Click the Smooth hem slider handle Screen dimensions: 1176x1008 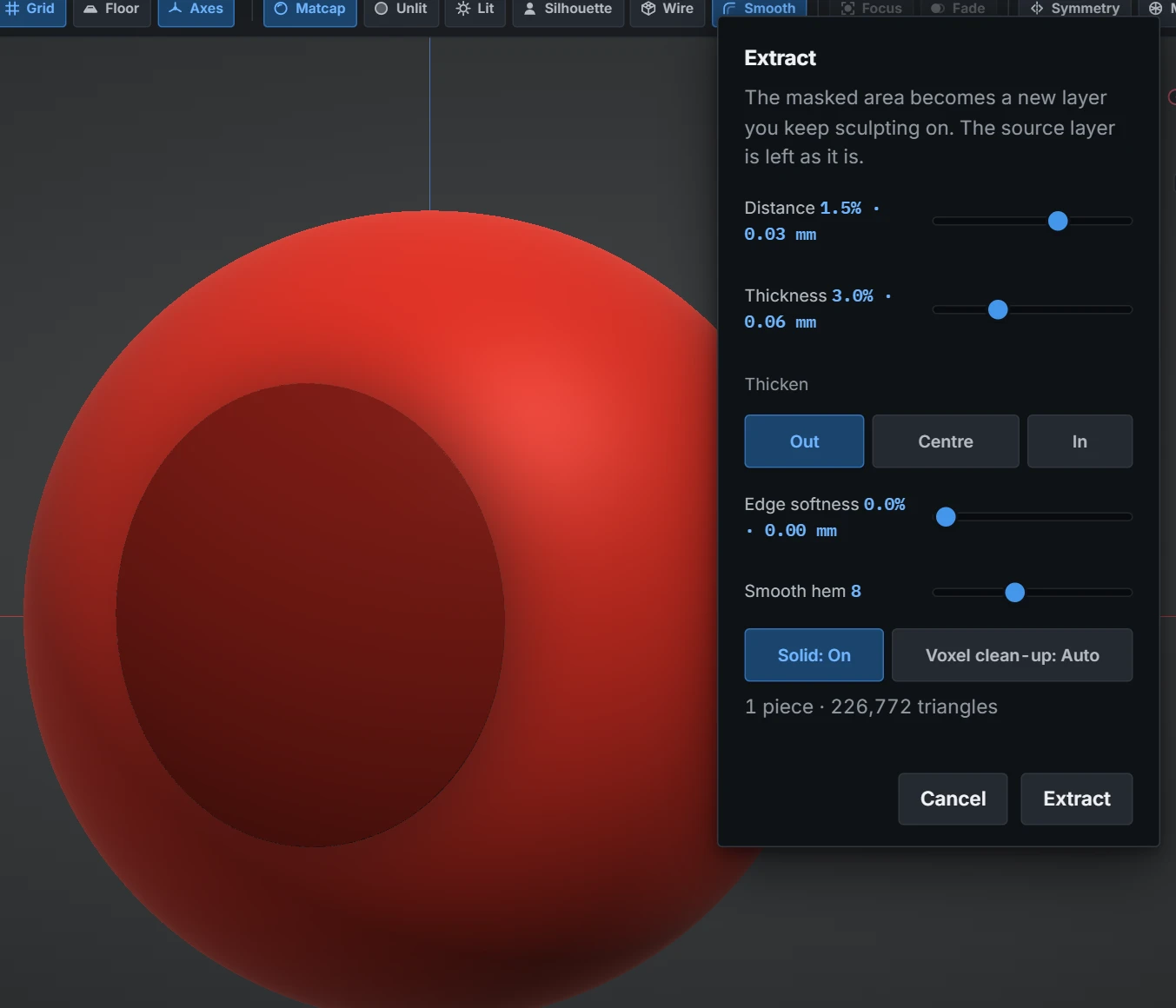[1014, 593]
